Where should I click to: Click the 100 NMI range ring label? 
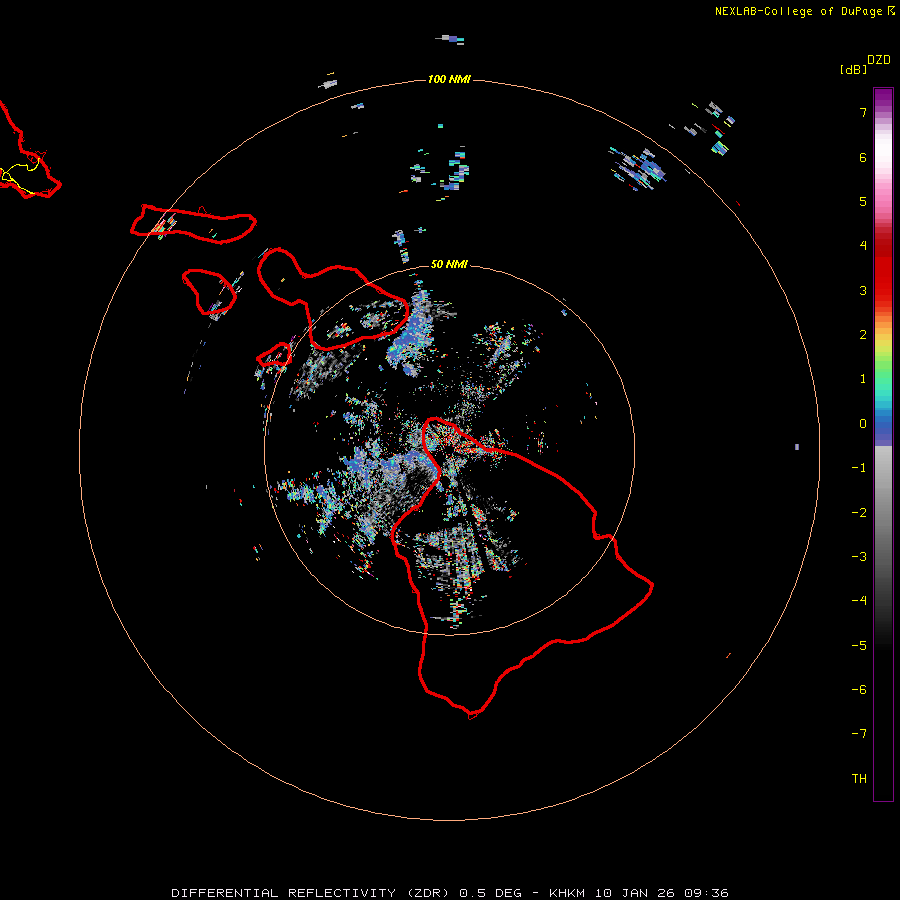click(x=449, y=79)
